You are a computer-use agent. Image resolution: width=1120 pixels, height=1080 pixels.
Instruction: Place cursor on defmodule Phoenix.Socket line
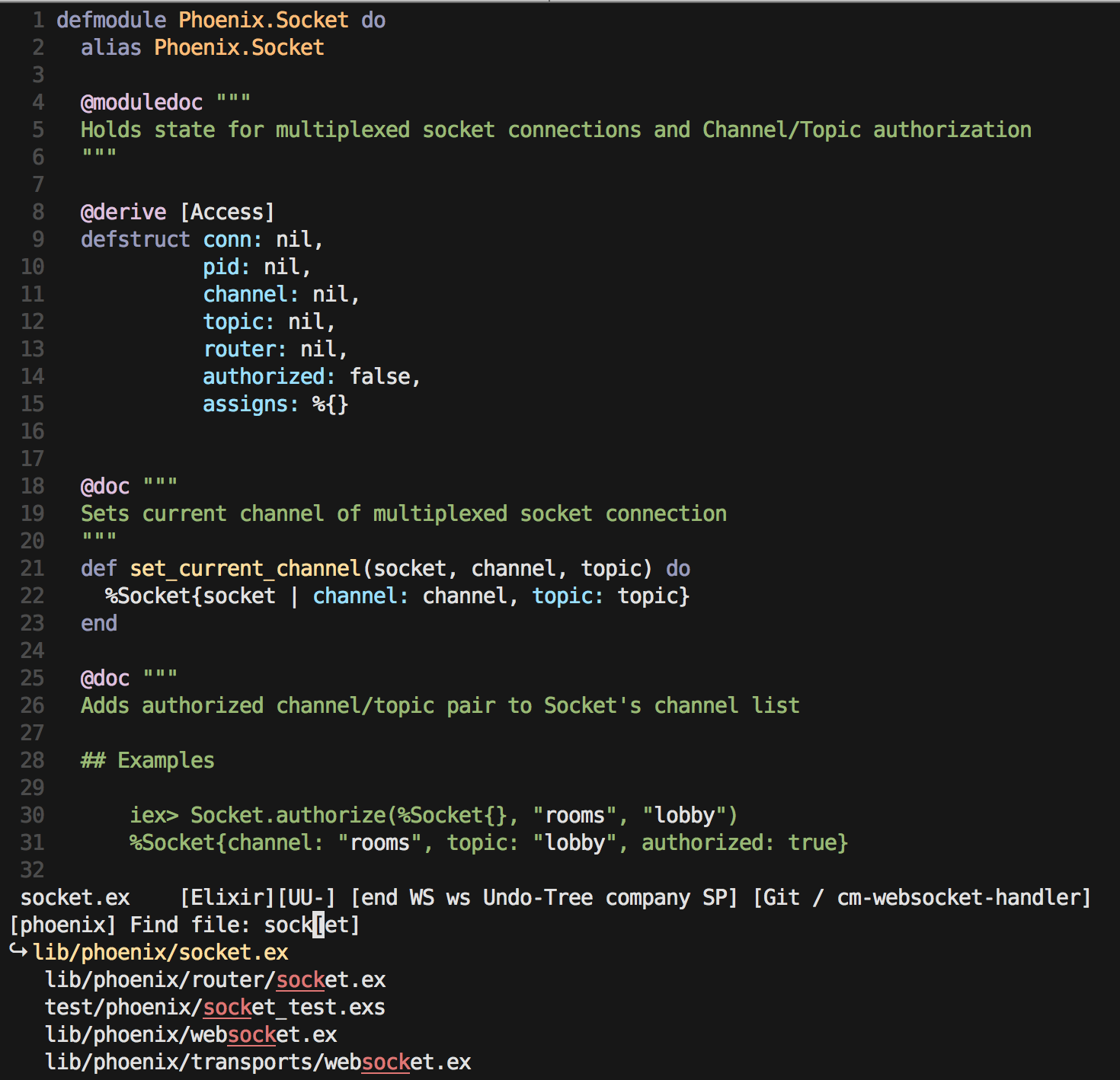click(221, 20)
